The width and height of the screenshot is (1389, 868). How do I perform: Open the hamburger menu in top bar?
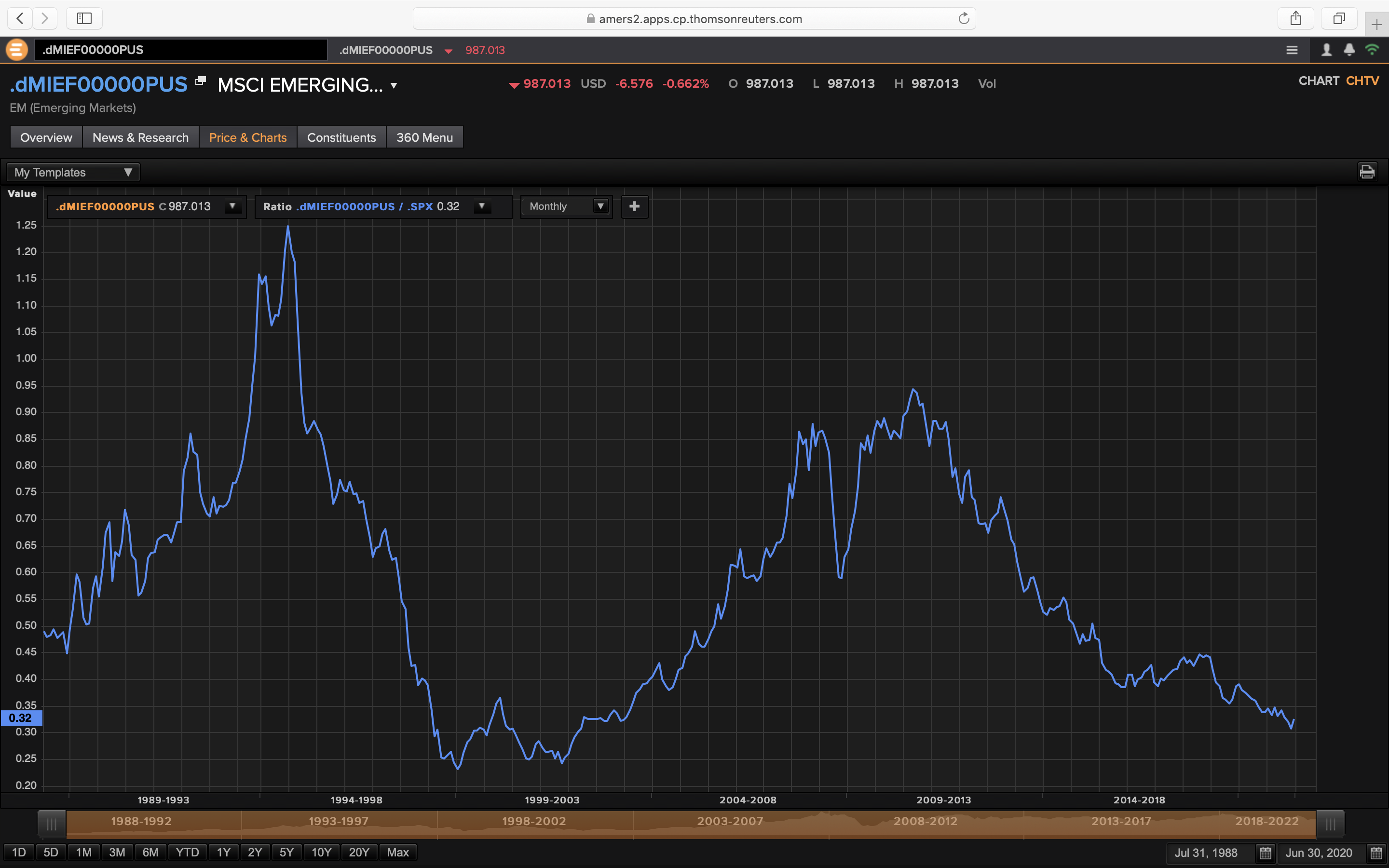(1292, 50)
